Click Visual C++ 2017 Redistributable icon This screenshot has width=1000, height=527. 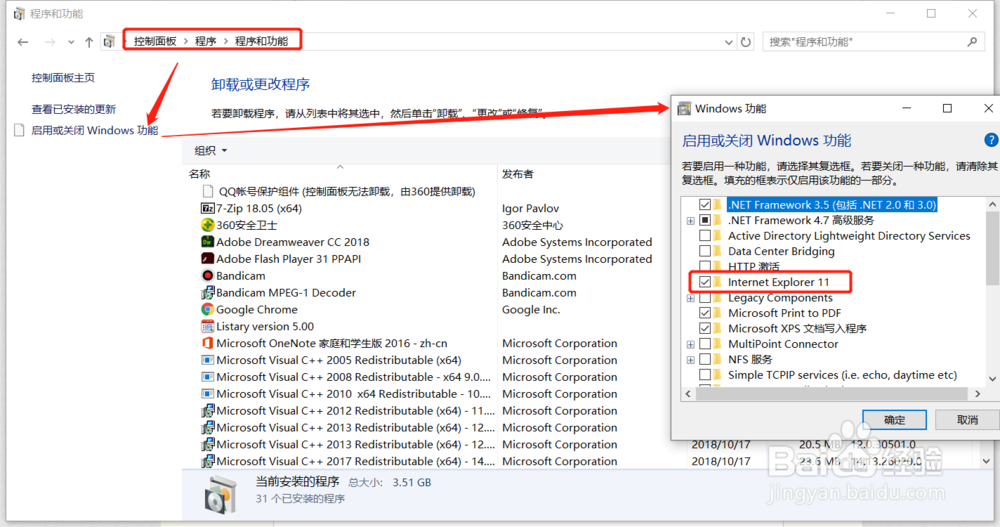point(207,461)
